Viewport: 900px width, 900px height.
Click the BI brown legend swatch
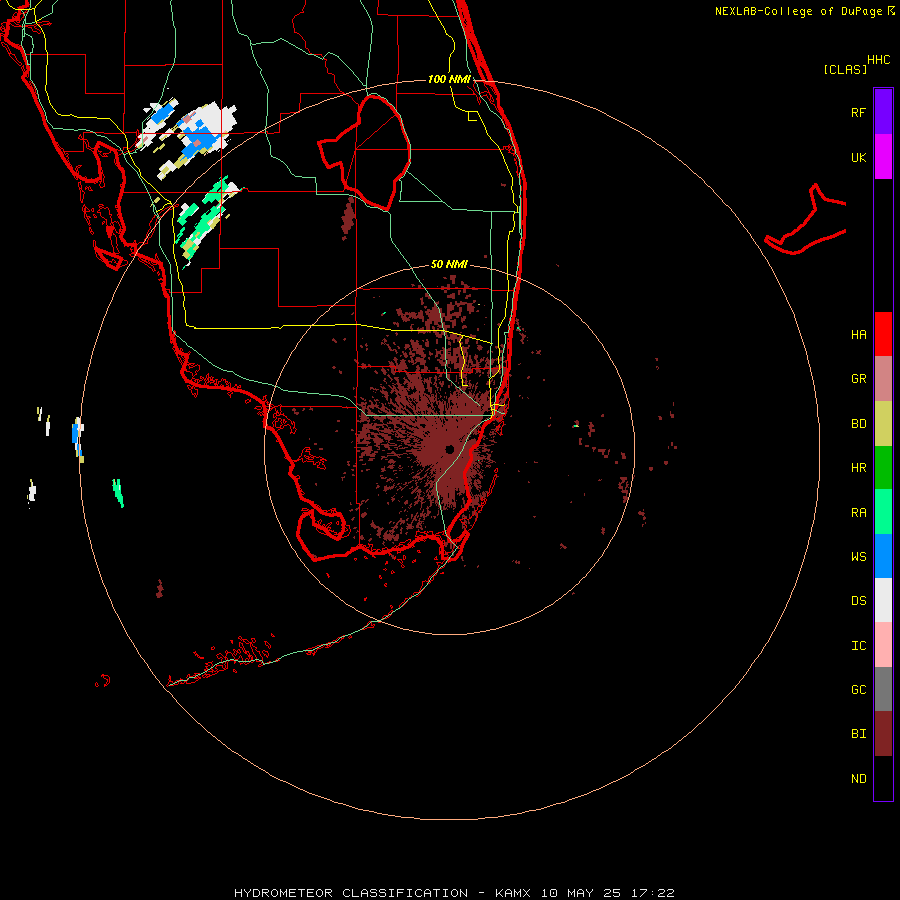coord(883,734)
